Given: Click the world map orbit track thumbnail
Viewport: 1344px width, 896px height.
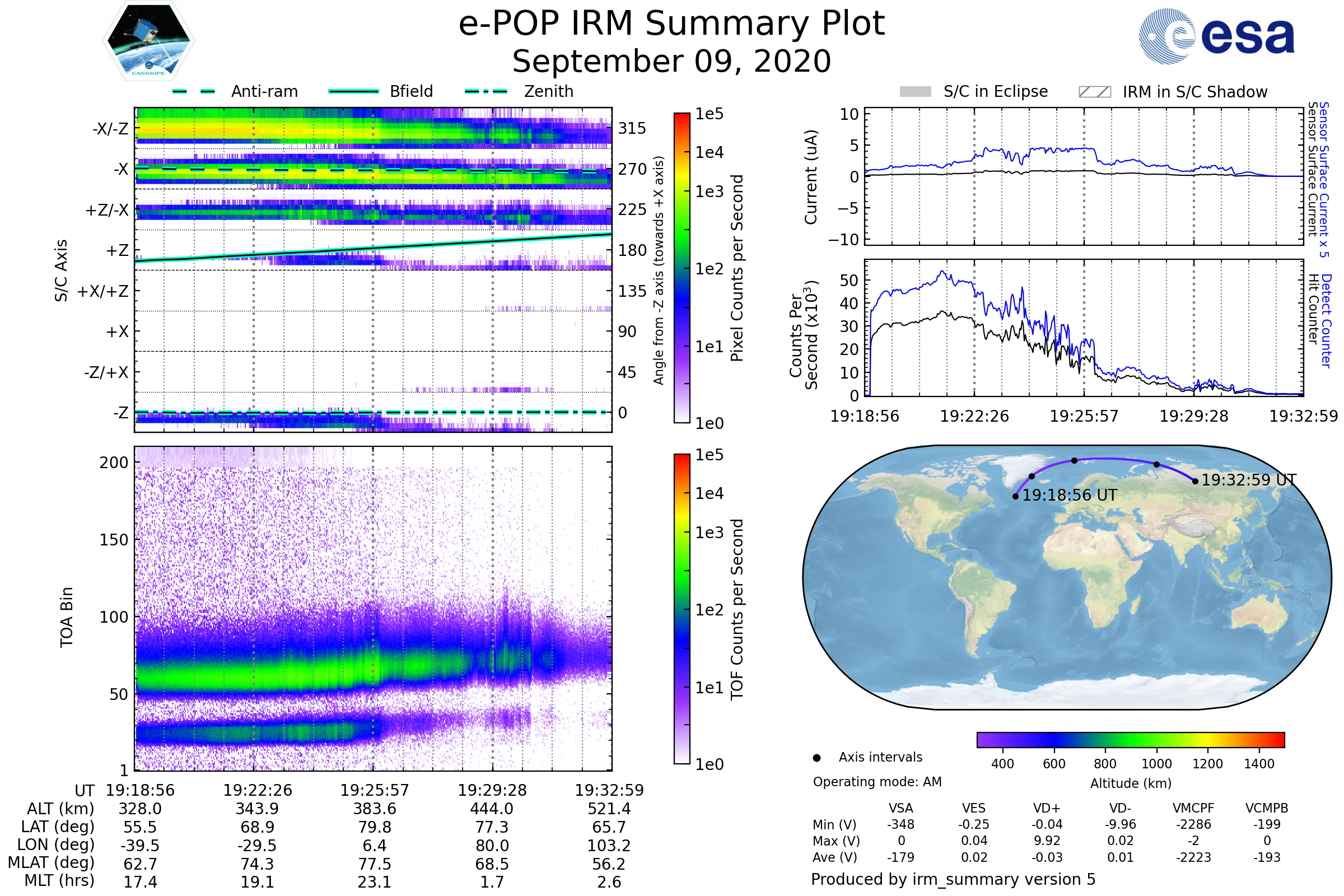Looking at the screenshot, I should [x=1067, y=577].
